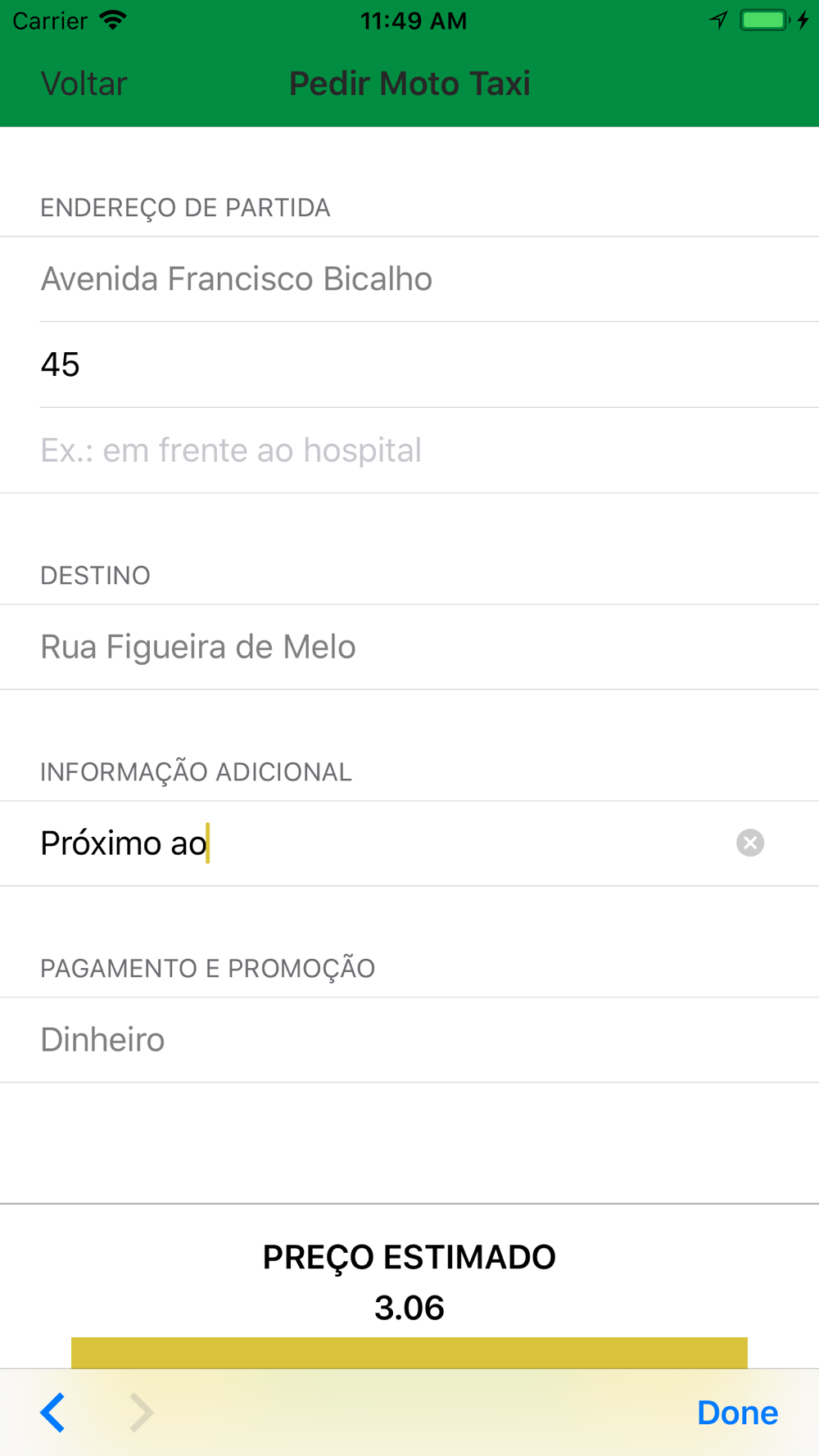
Task: Tap the Wi-Fi icon in status bar
Action: coord(113,20)
